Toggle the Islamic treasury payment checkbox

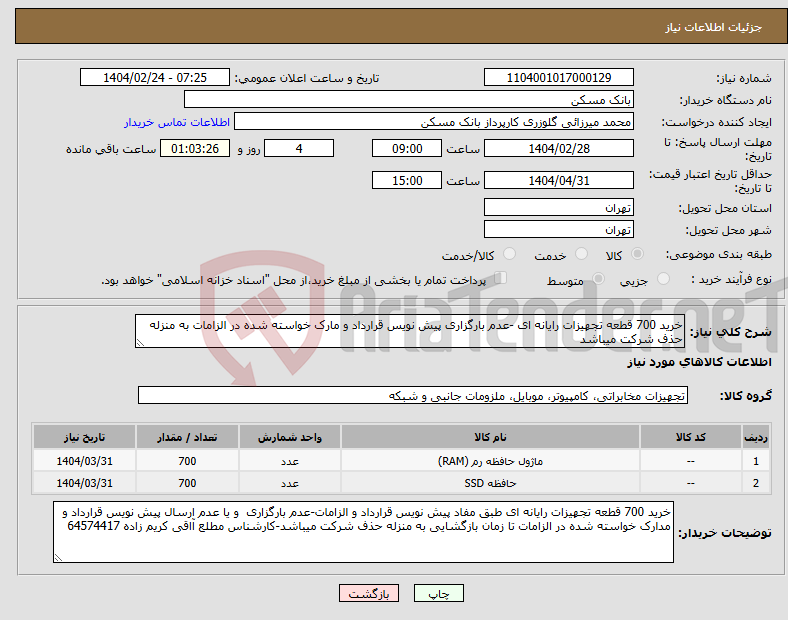501,278
